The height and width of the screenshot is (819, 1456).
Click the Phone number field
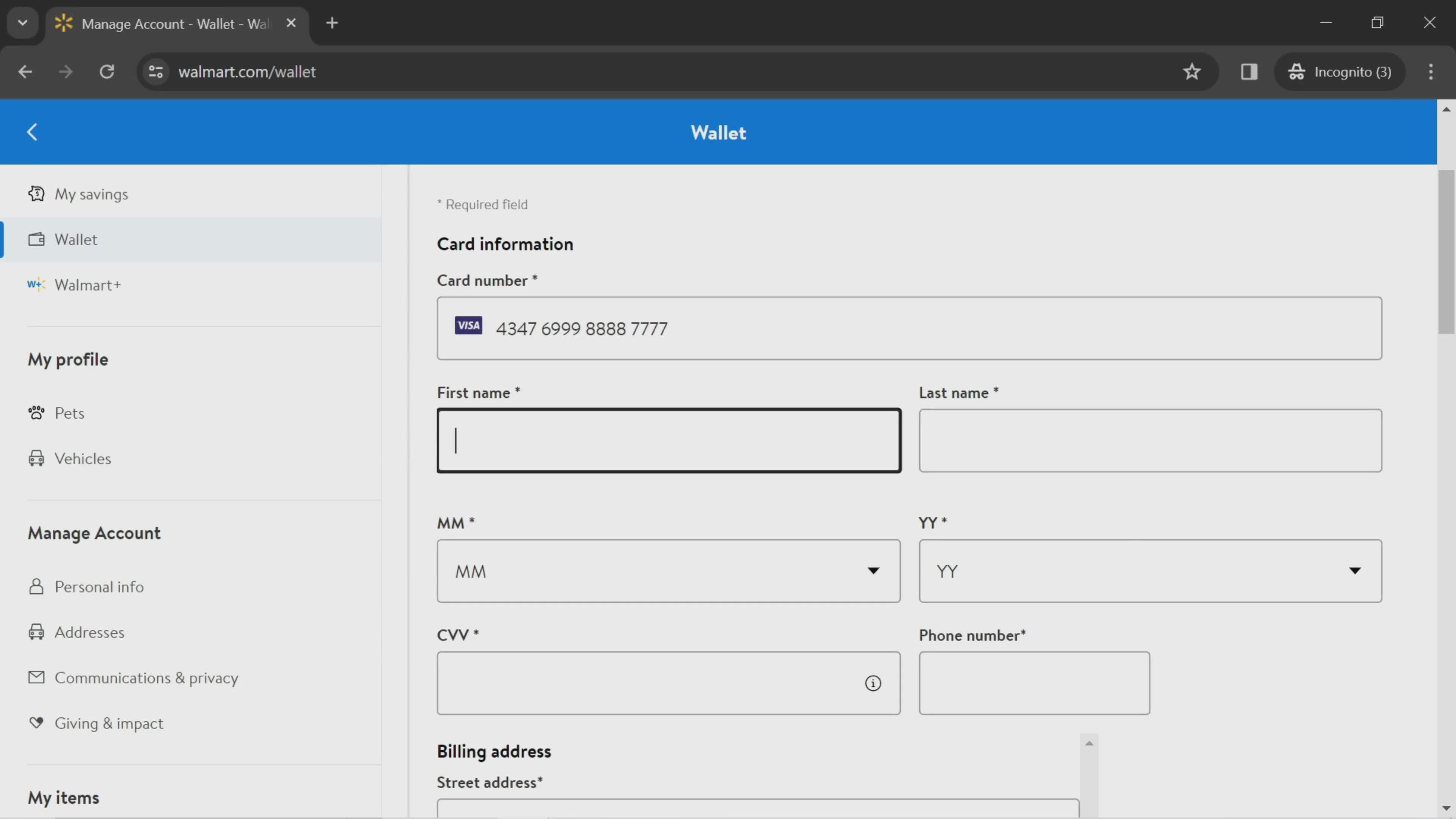click(1034, 683)
